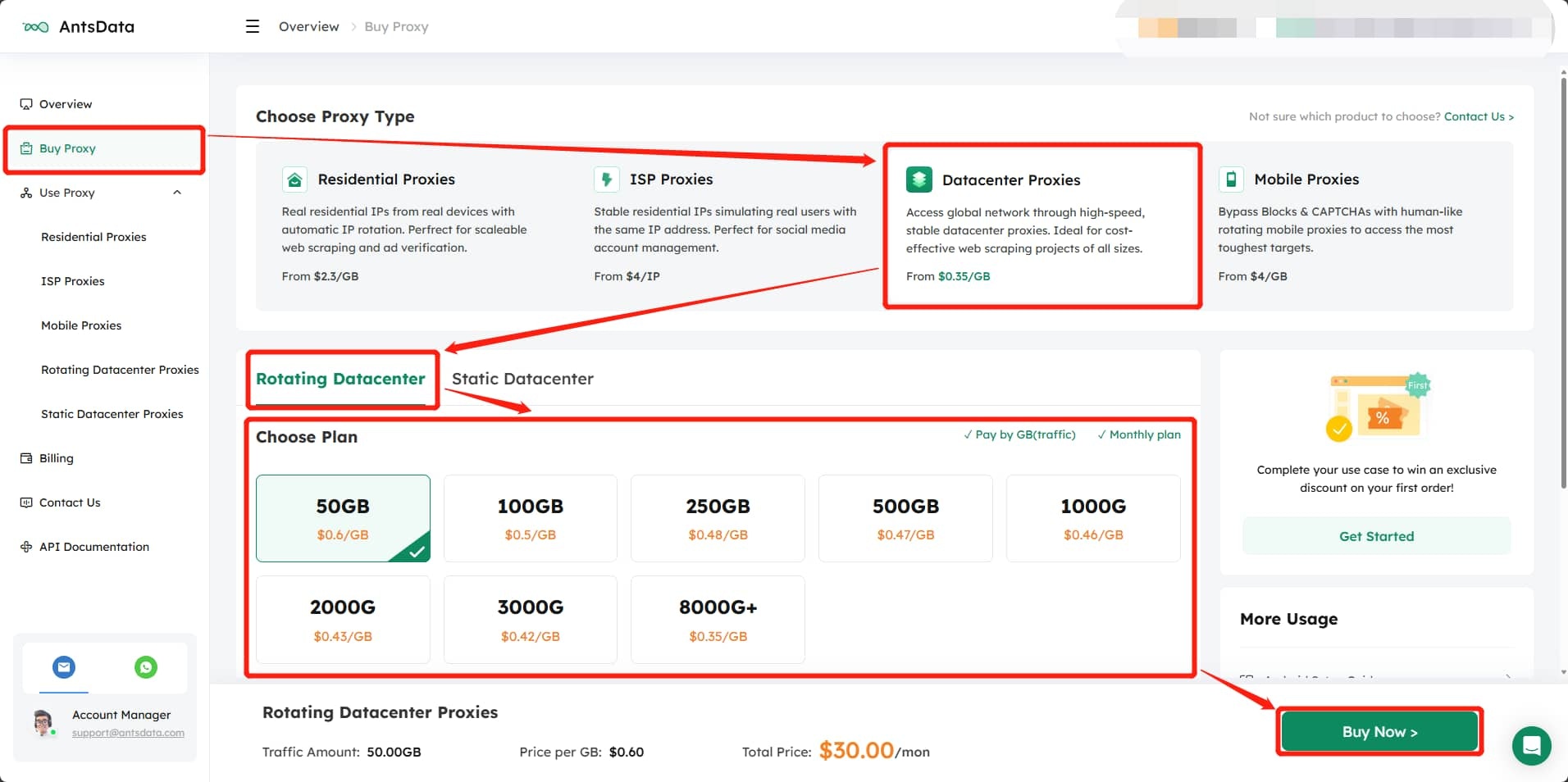
Task: Click the Contact Us sidebar icon
Action: (26, 502)
